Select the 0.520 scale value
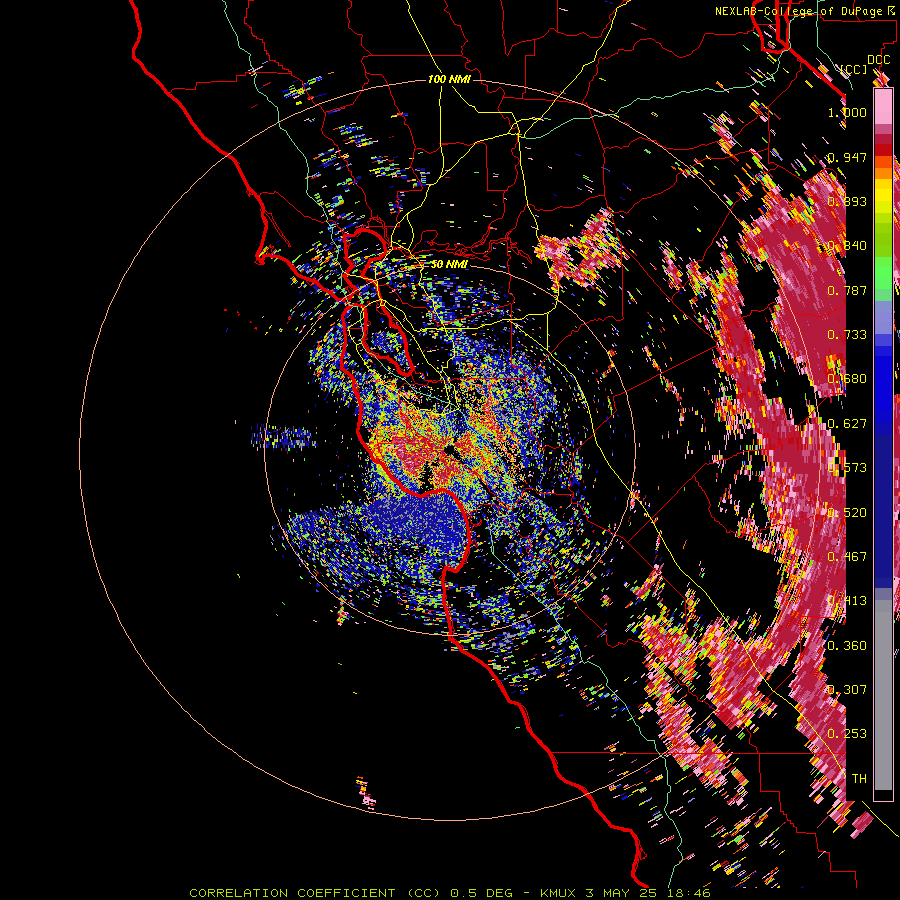Image resolution: width=900 pixels, height=900 pixels. 847,513
